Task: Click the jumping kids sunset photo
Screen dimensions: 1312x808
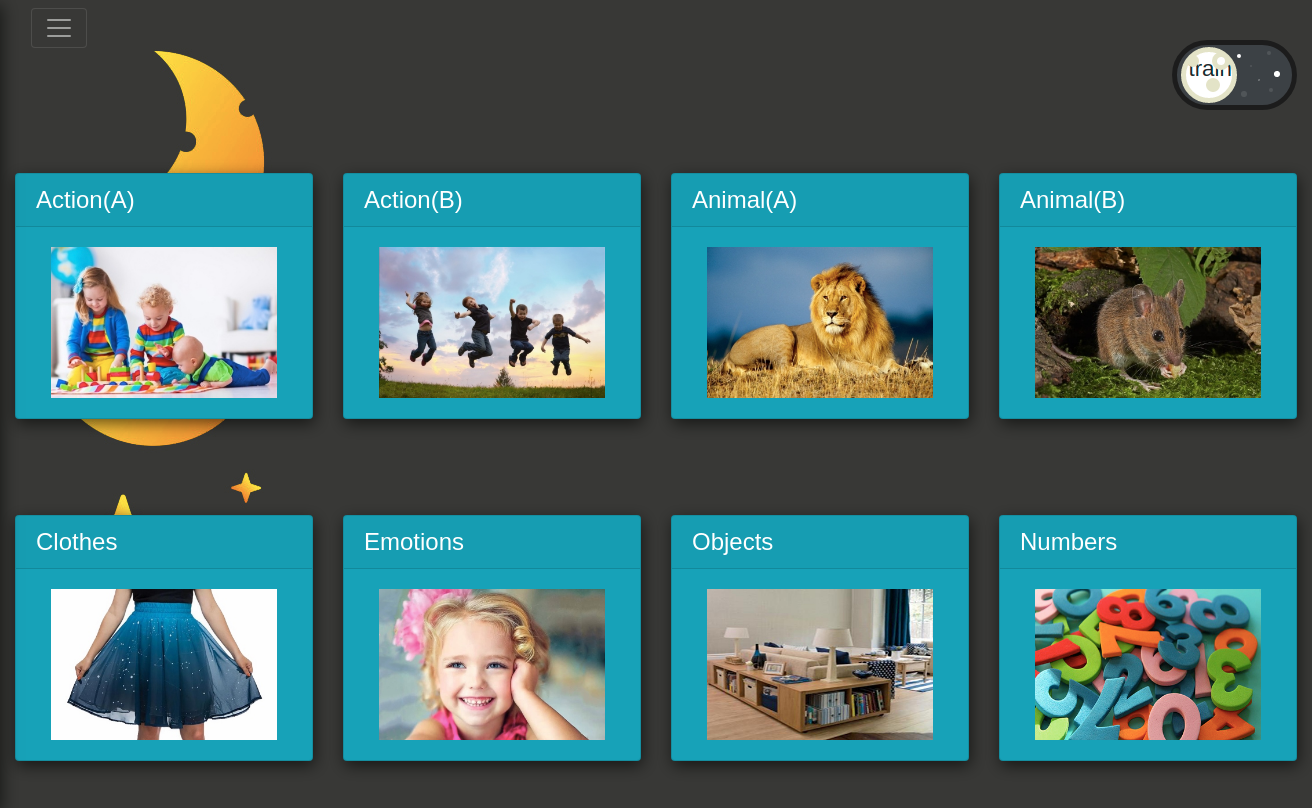Action: point(492,322)
